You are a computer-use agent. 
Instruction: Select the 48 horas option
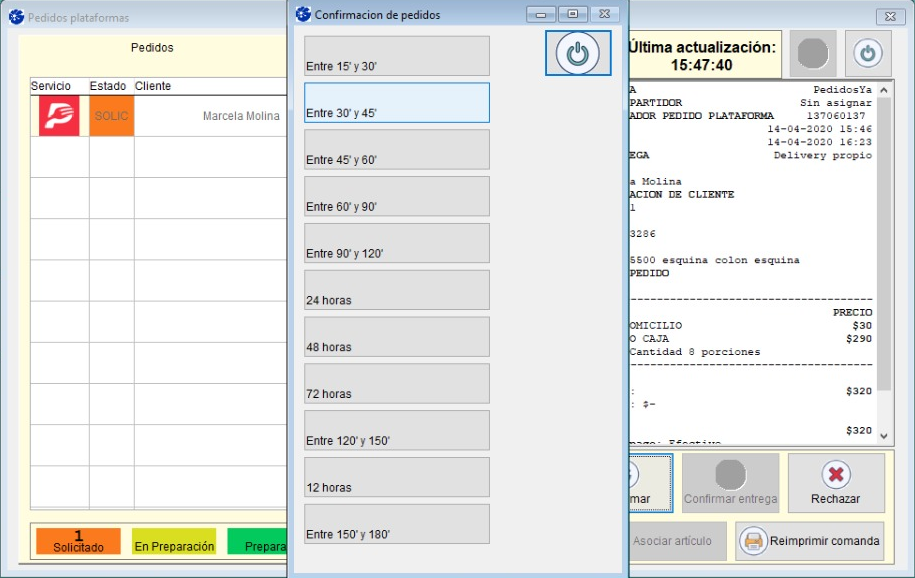(x=397, y=337)
